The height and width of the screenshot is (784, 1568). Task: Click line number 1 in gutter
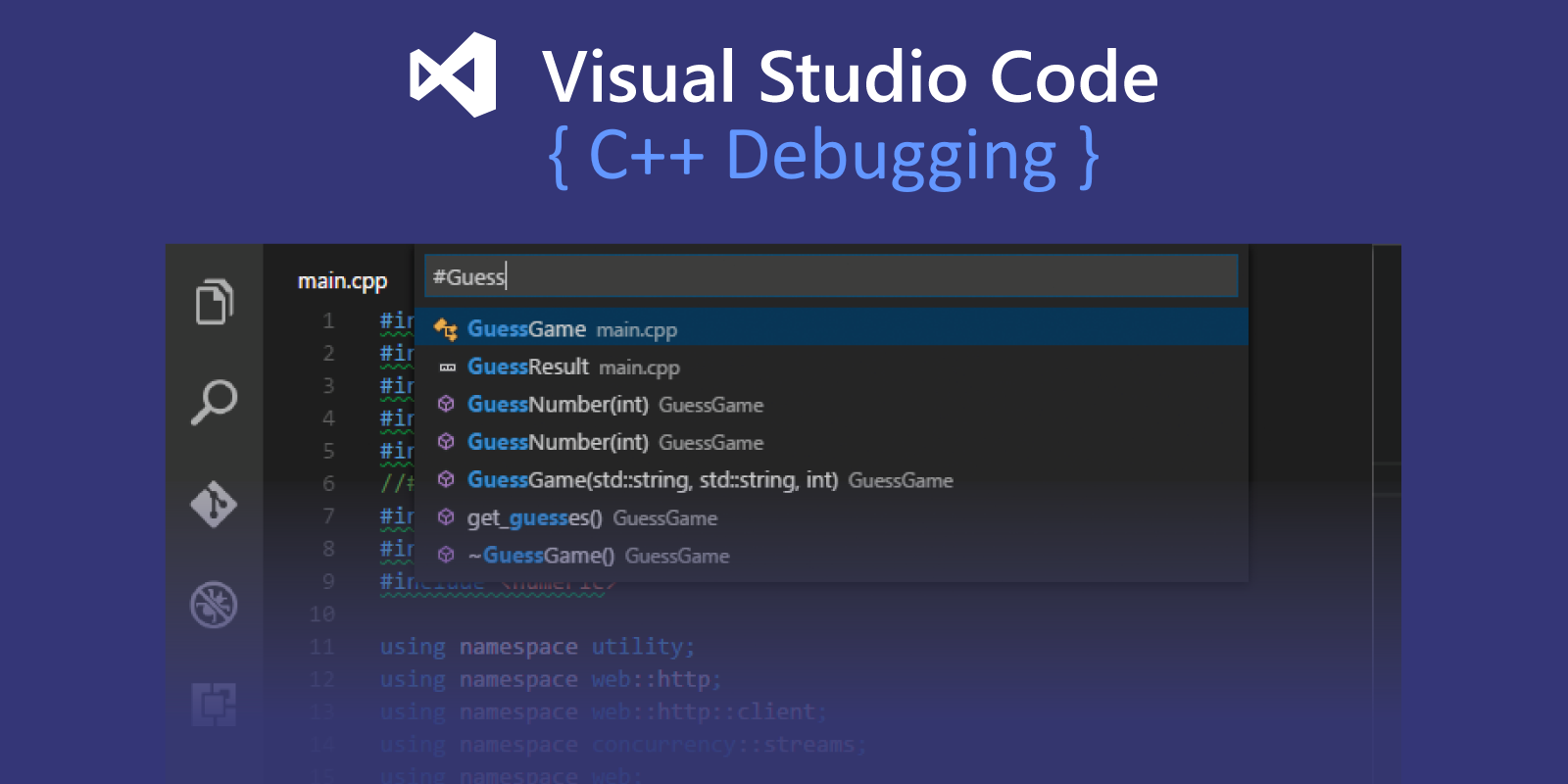328,320
